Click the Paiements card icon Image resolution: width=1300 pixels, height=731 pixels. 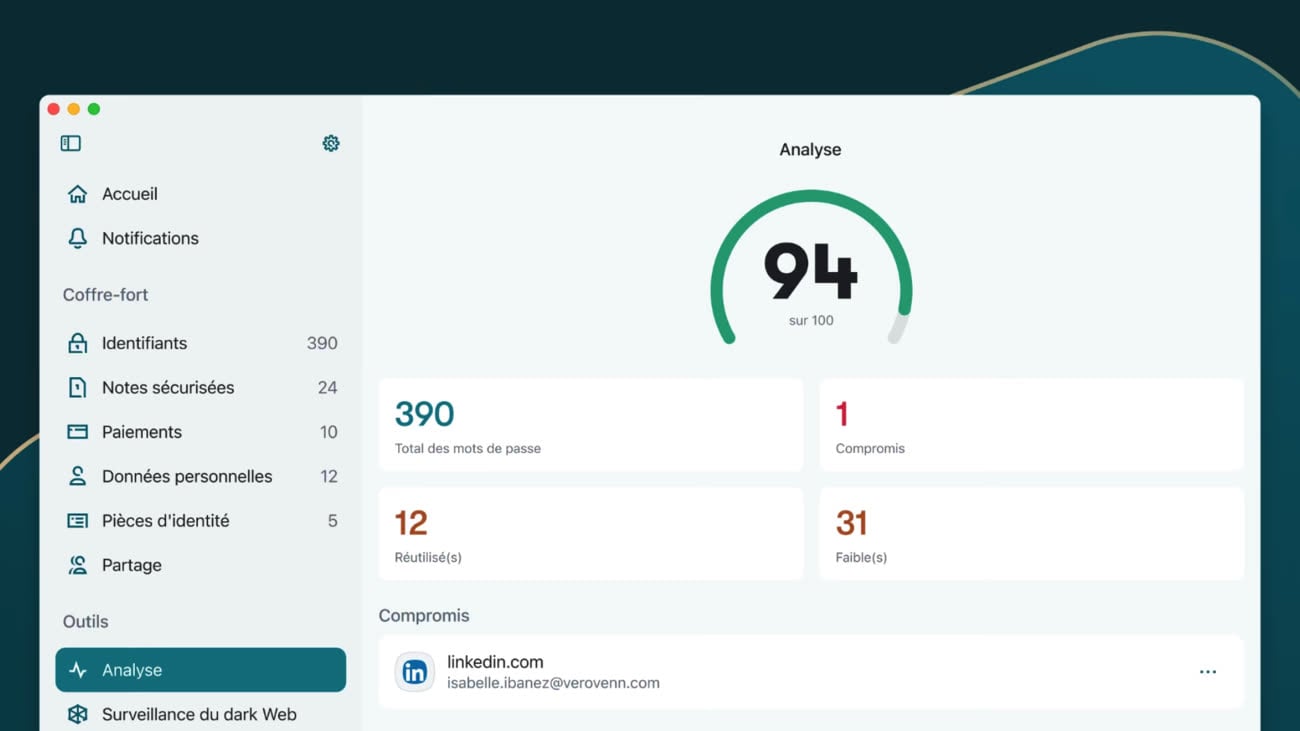(77, 432)
